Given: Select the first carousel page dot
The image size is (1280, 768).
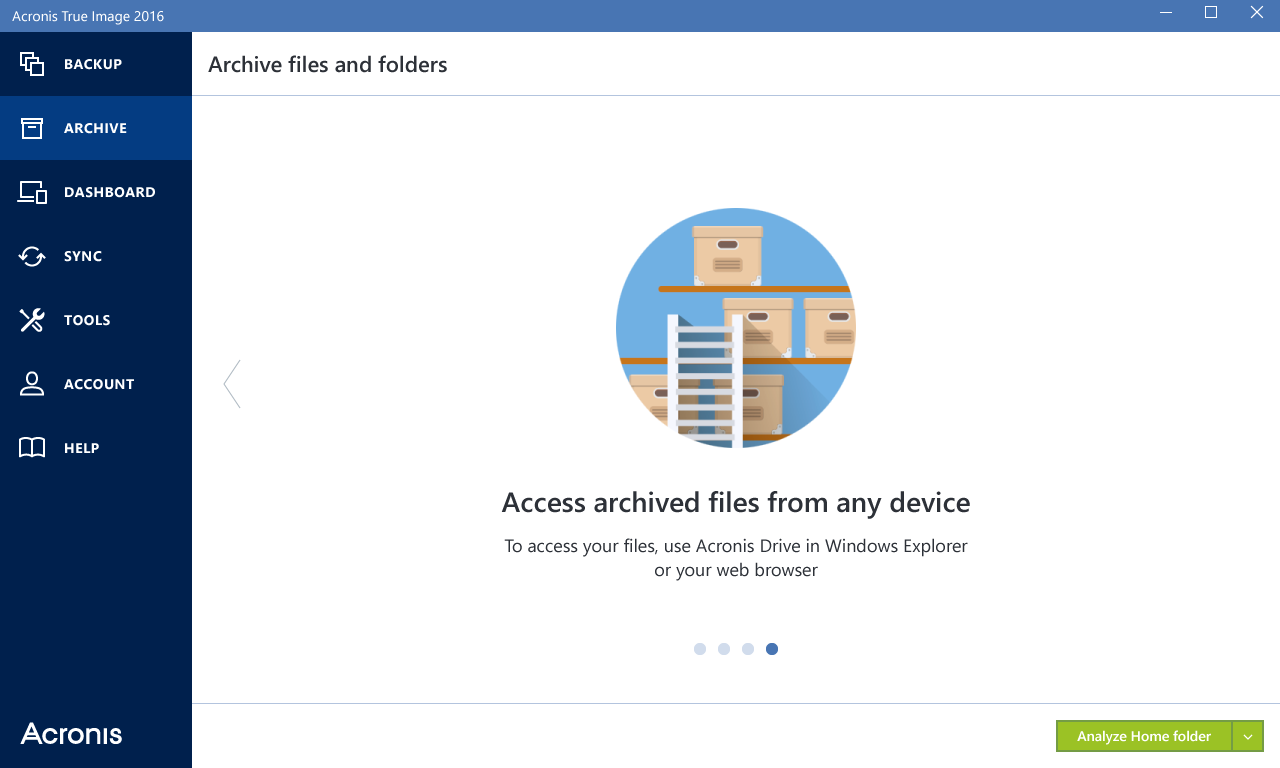Looking at the screenshot, I should pos(700,649).
